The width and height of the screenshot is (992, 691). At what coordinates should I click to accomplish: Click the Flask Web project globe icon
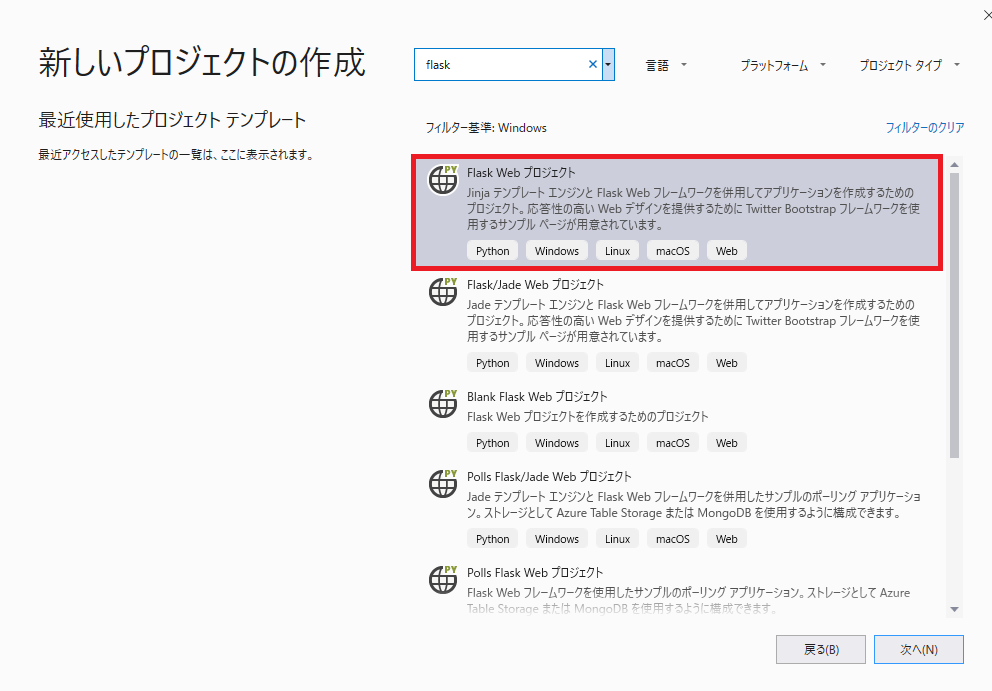(x=443, y=180)
